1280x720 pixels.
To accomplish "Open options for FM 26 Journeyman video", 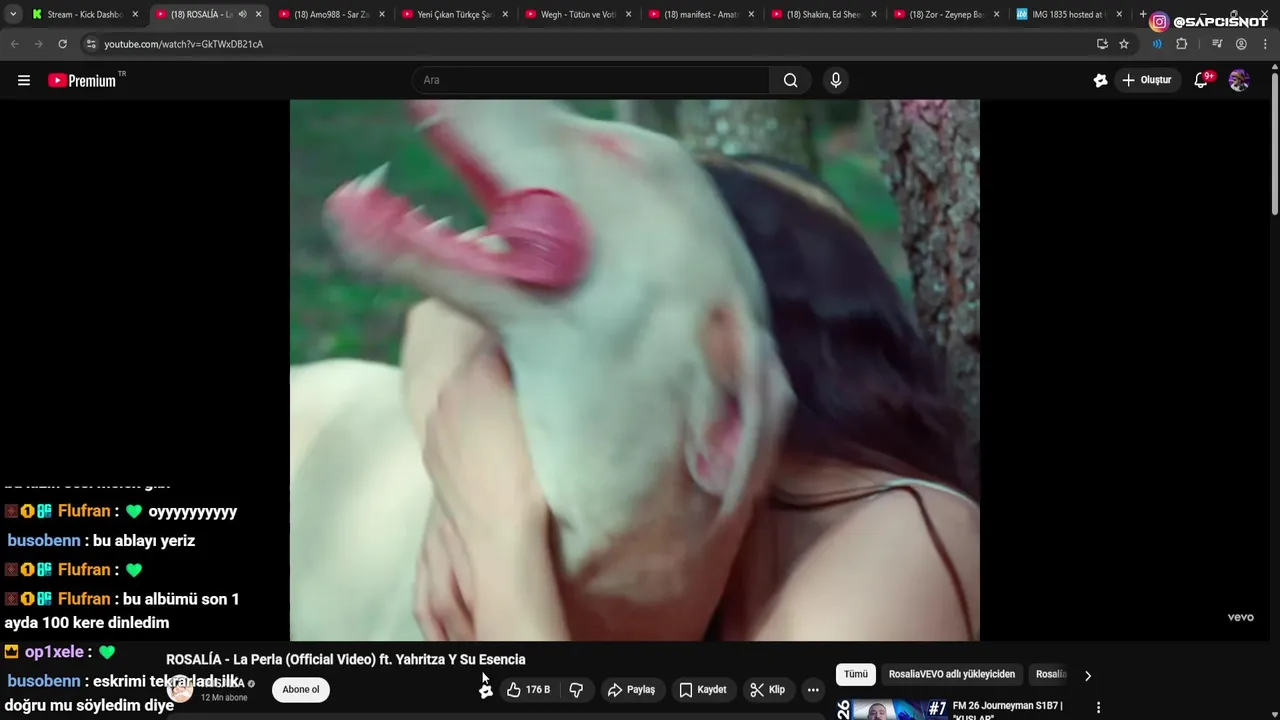I will tap(1098, 707).
